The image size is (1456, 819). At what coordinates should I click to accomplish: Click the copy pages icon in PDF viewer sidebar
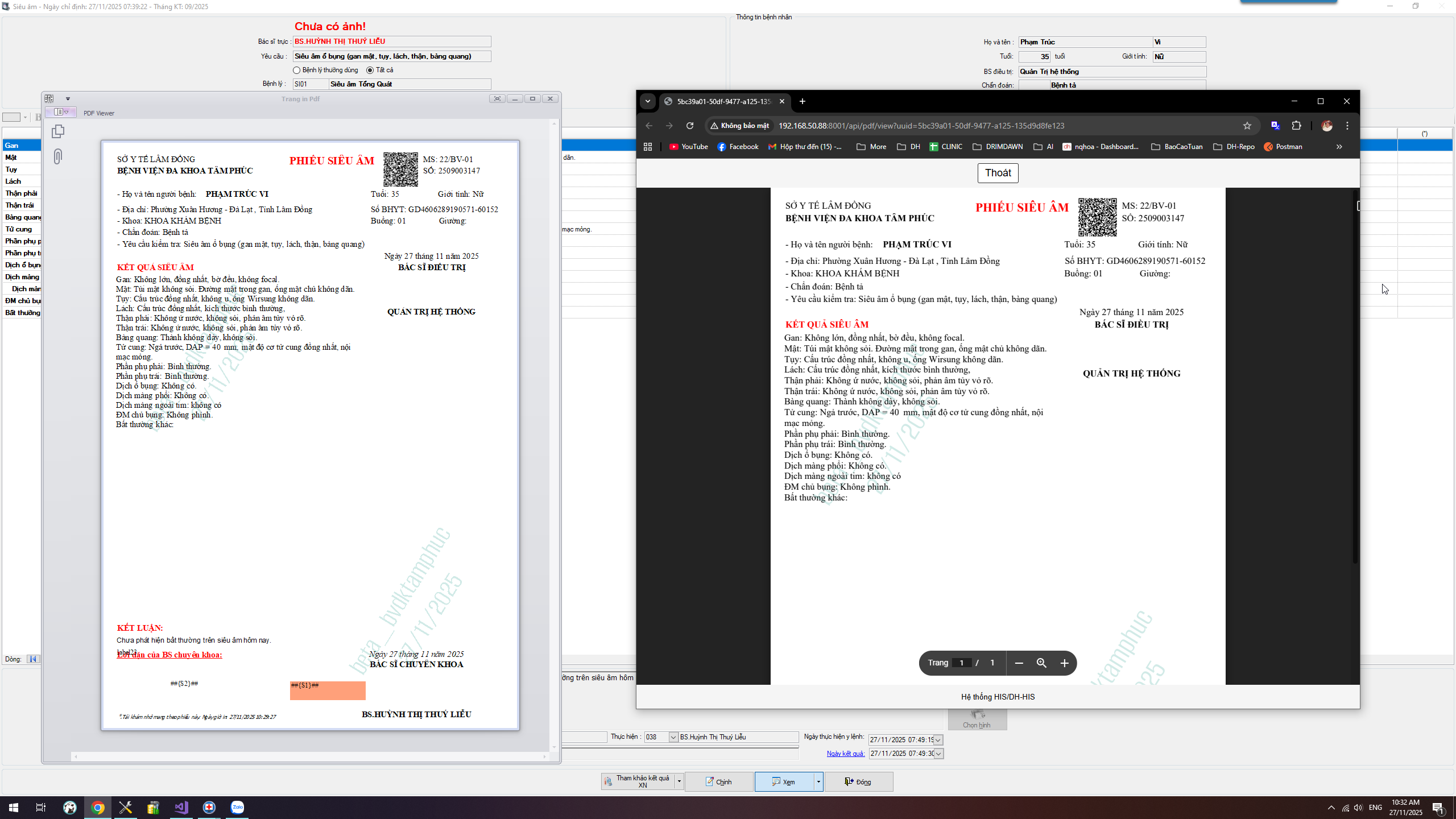point(58,131)
